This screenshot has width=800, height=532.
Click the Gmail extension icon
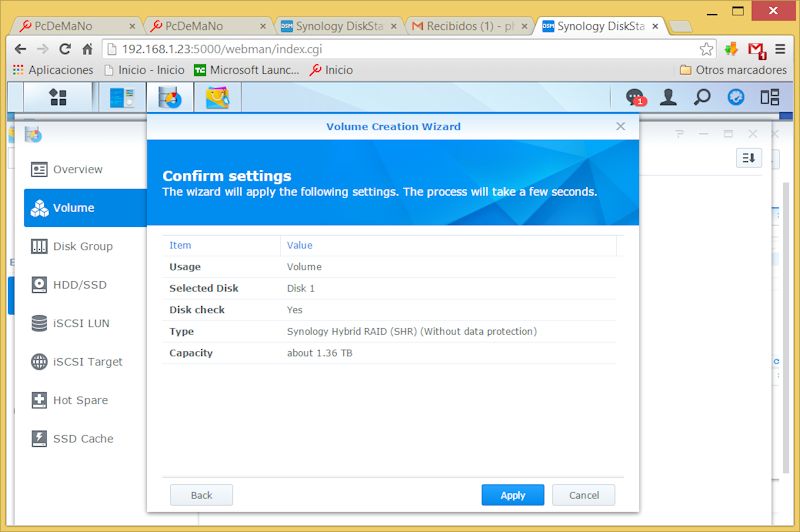[757, 50]
